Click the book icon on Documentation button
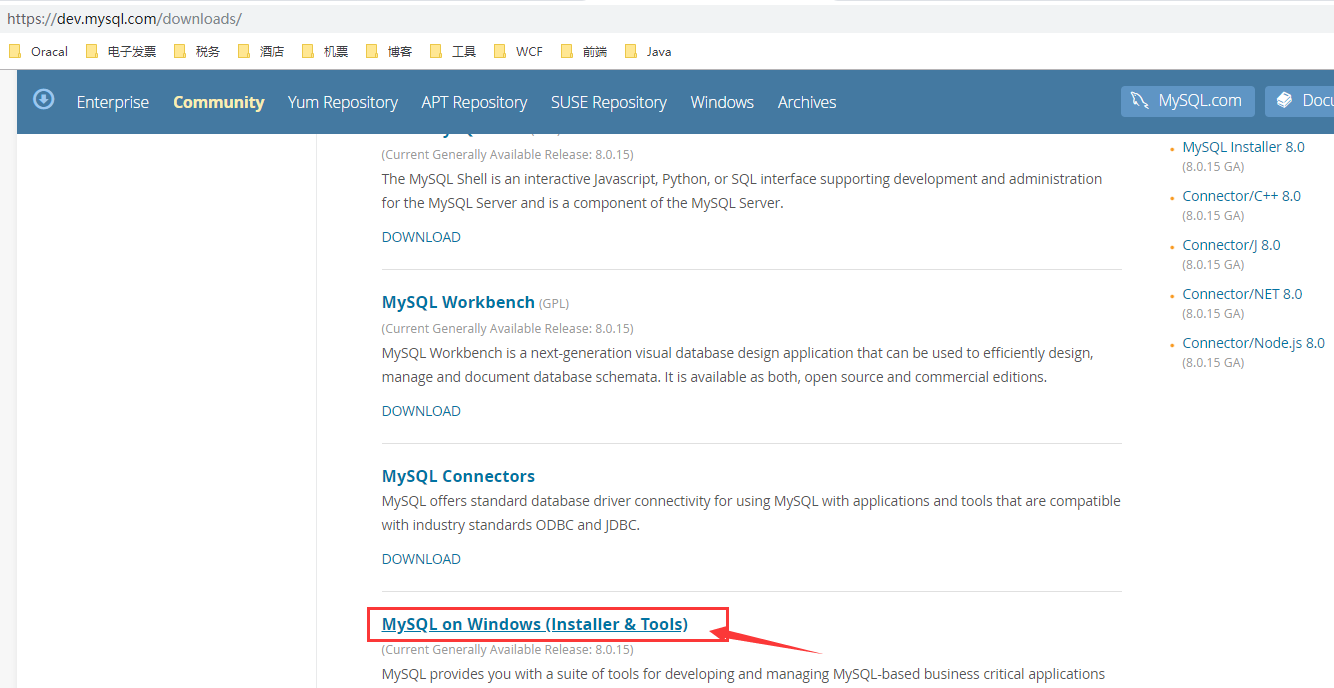This screenshot has width=1334, height=688. pyautogui.click(x=1285, y=101)
